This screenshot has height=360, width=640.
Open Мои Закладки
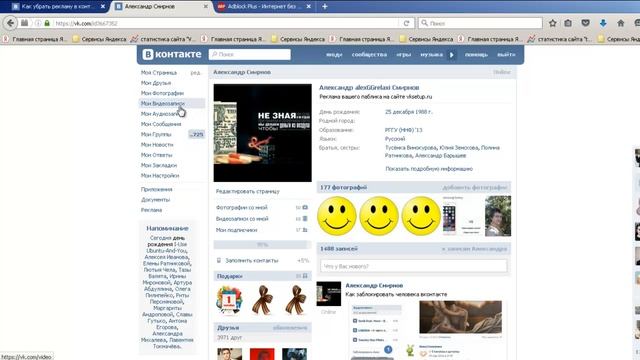click(159, 165)
